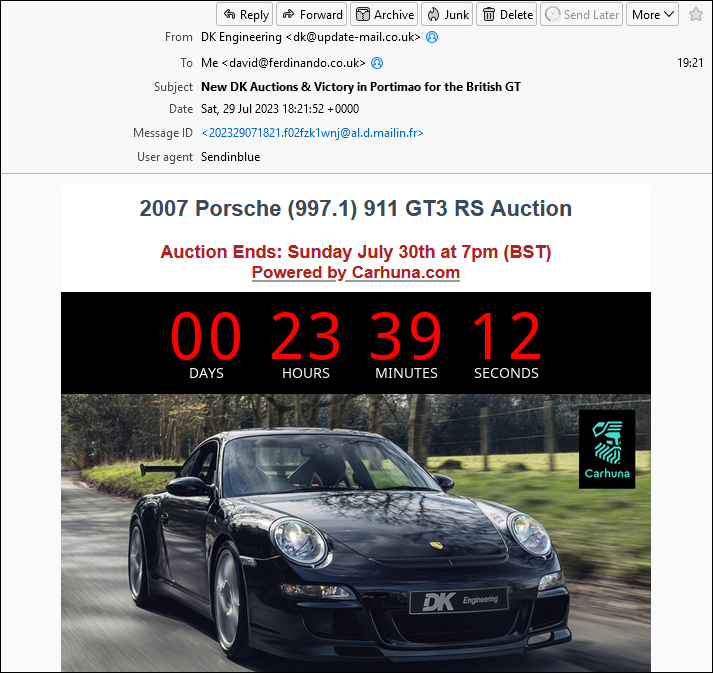This screenshot has height=673, width=713.
Task: Open the Message ID link
Action: pos(312,133)
